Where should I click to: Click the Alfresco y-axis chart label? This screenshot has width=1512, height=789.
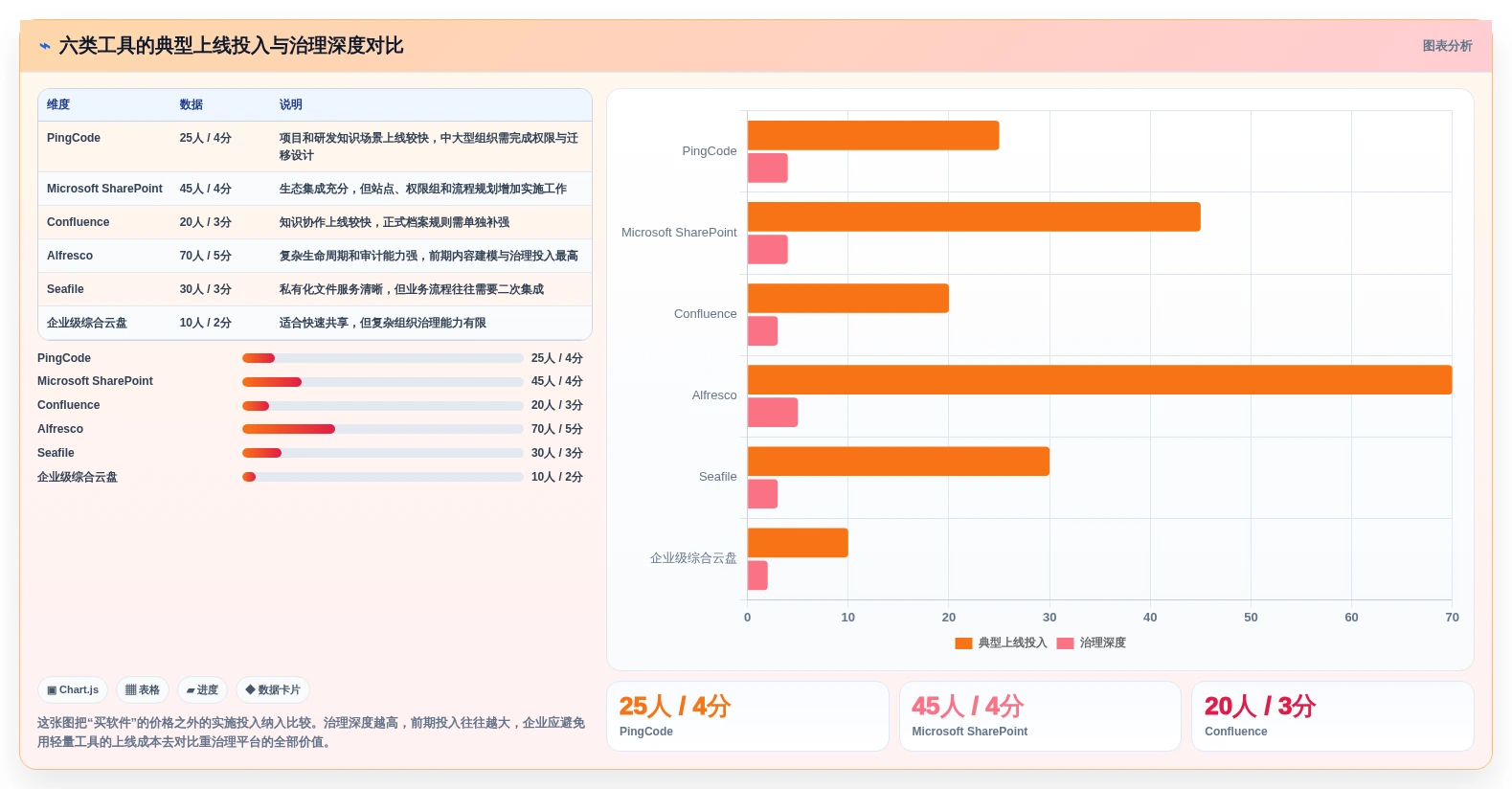coord(714,395)
